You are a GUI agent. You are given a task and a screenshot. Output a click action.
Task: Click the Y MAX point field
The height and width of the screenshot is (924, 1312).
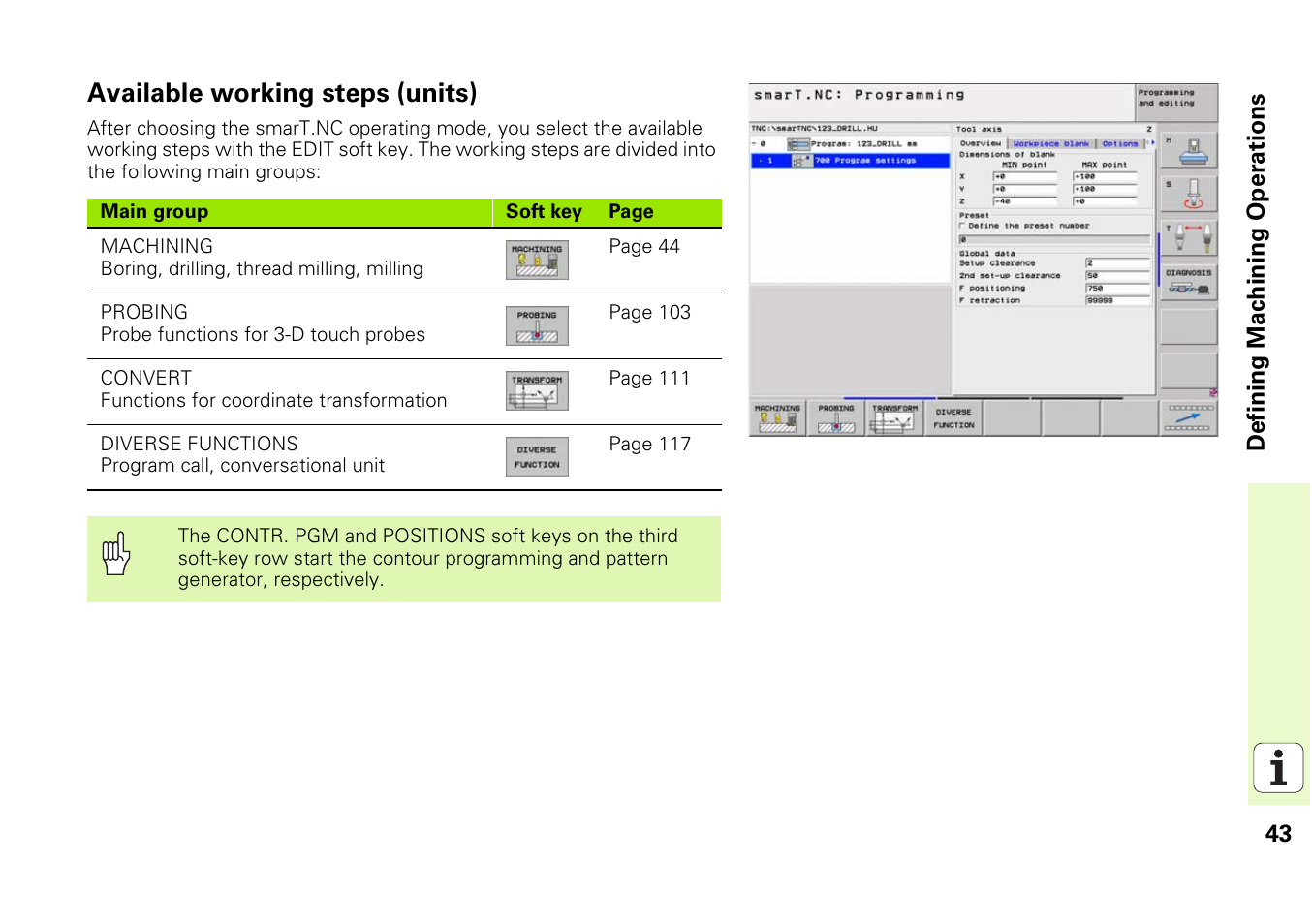pos(1105,190)
